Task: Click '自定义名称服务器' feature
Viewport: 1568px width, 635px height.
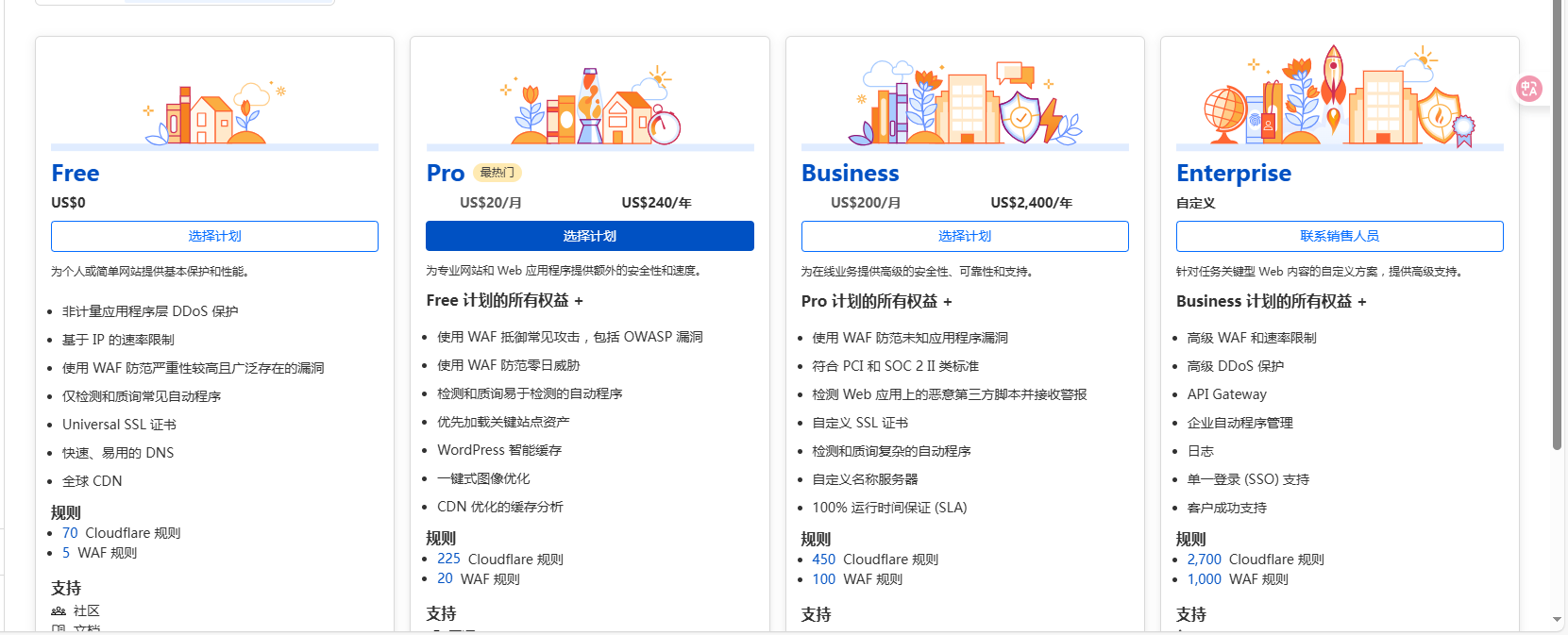Action: coord(866,479)
